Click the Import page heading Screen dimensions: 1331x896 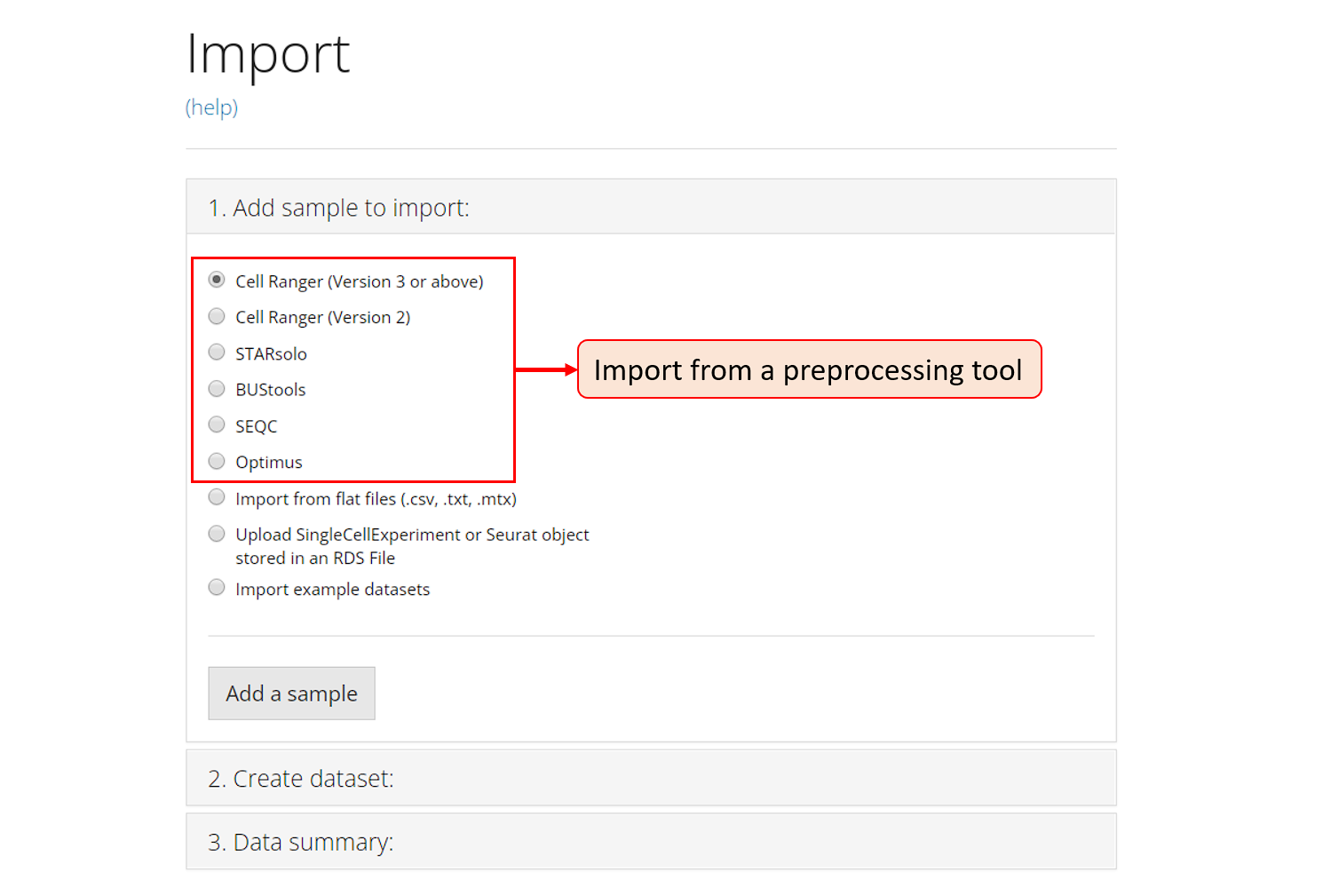pos(268,54)
